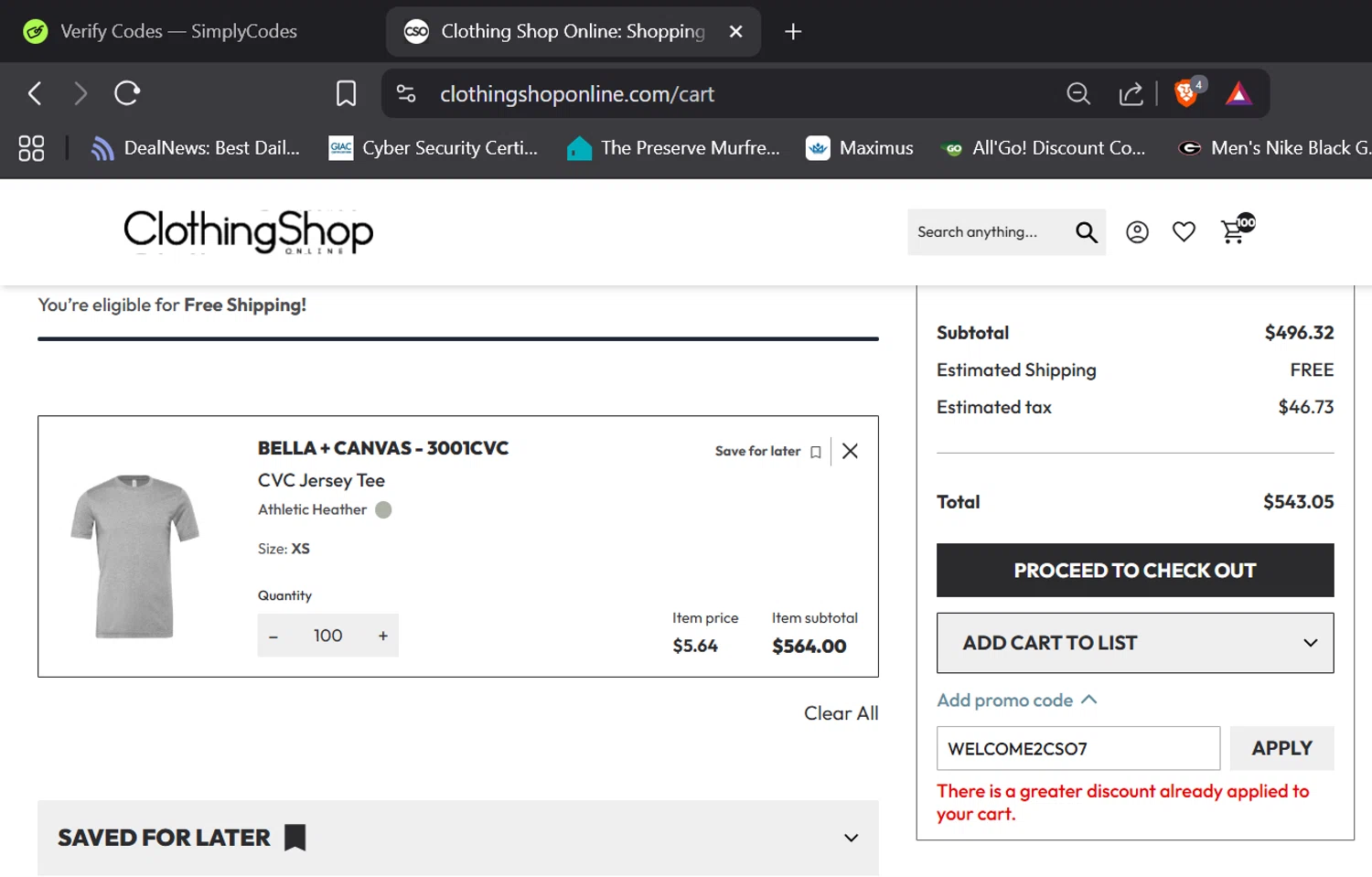Viewport: 1372px width, 877px height.
Task: Click the address bar URL
Action: click(577, 94)
